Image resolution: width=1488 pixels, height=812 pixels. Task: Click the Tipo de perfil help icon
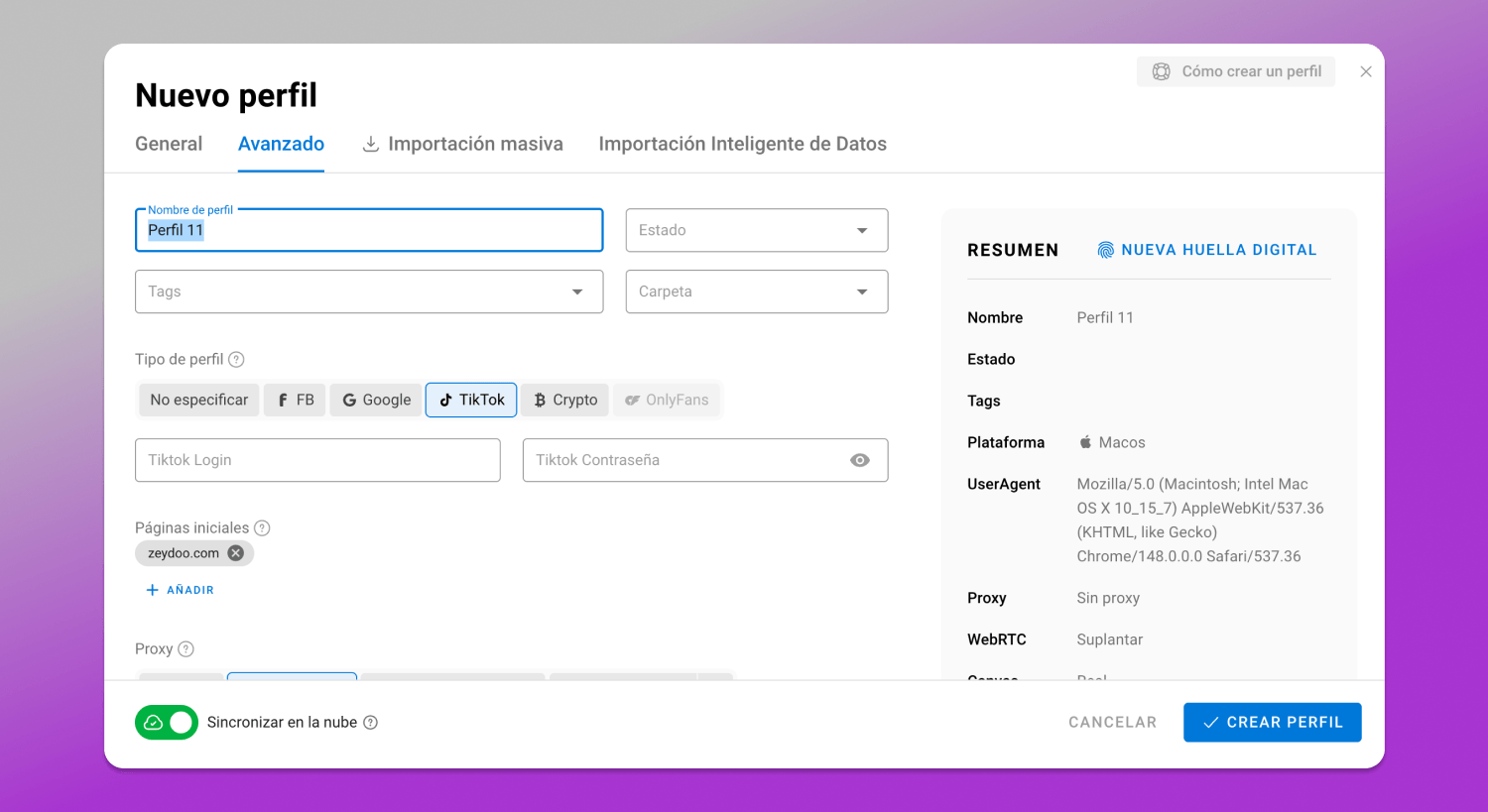point(236,360)
